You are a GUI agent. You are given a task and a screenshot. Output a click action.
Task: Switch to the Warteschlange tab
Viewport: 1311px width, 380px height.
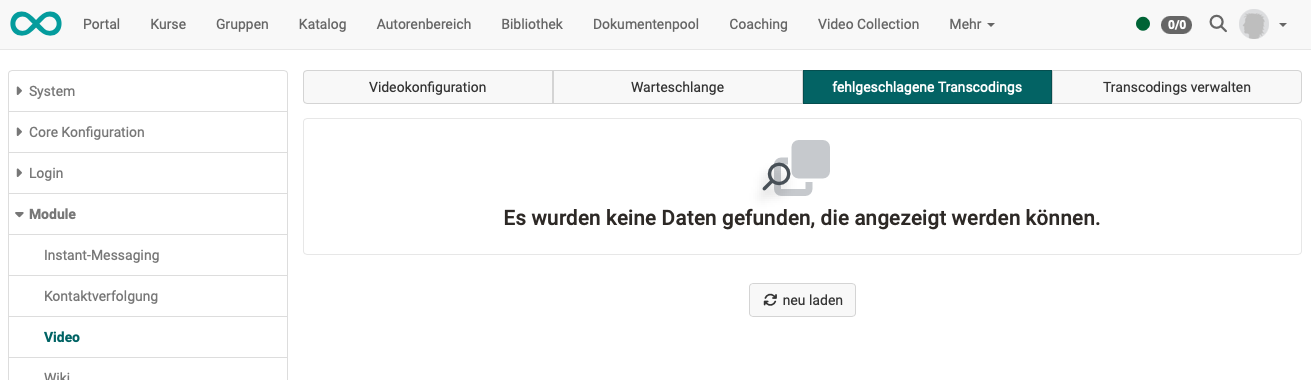(677, 87)
